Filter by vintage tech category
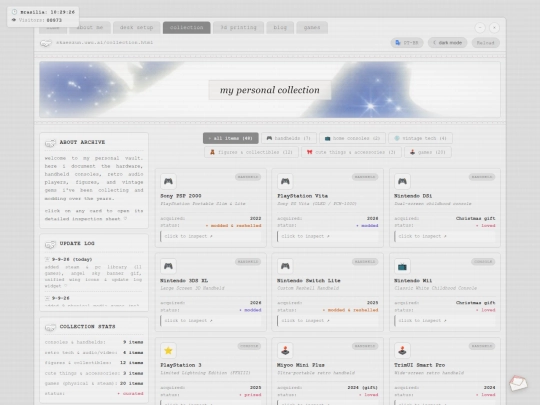 (x=420, y=138)
